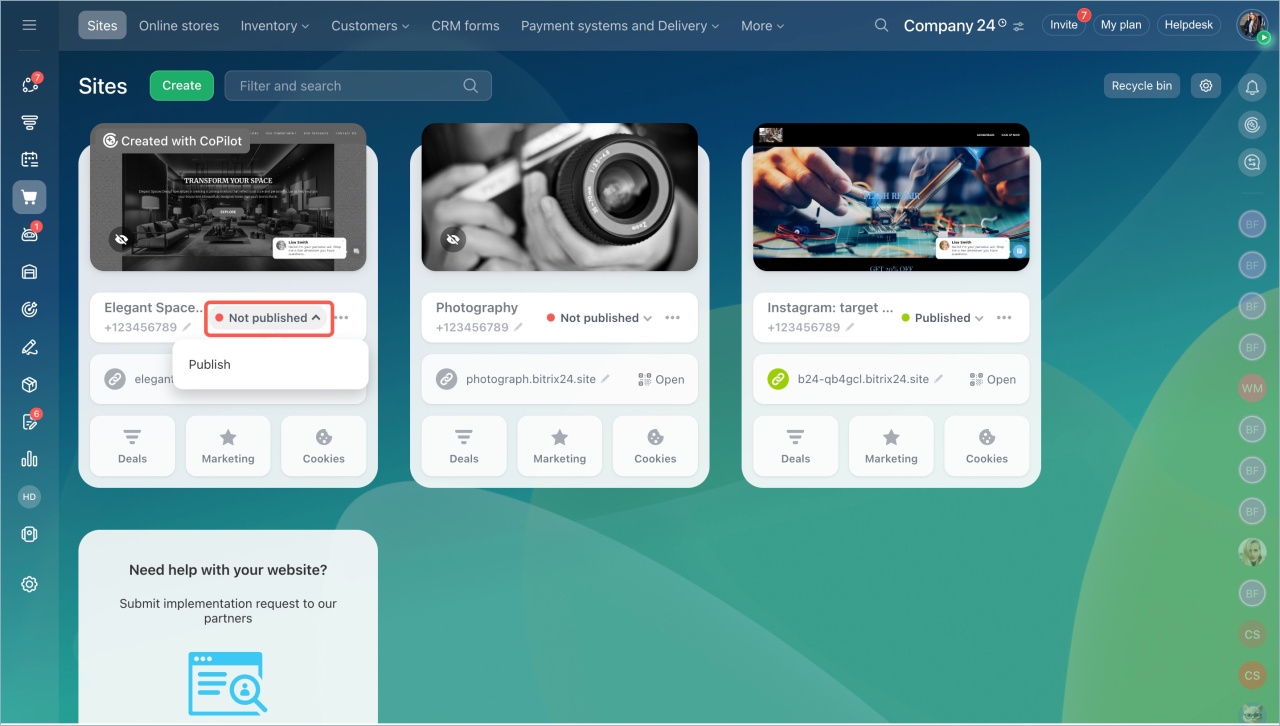Expand Not published status of Photography
This screenshot has height=726, width=1280.
(599, 318)
